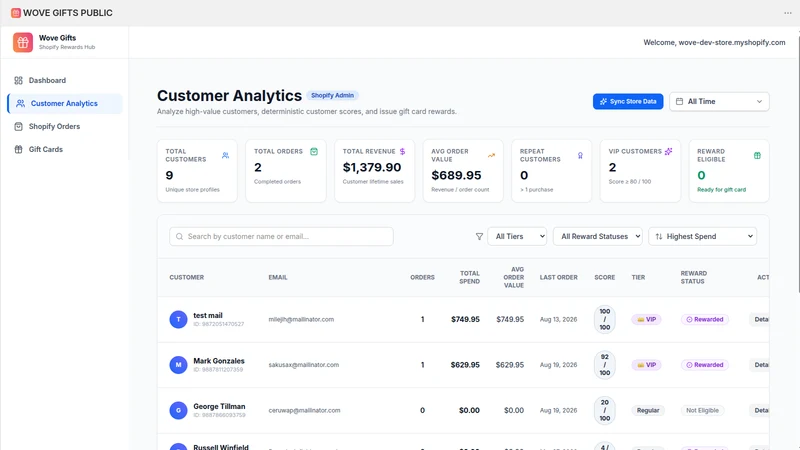The height and width of the screenshot is (450, 800).
Task: Click the Wove Gifts logo icon
Action: [x=23, y=42]
